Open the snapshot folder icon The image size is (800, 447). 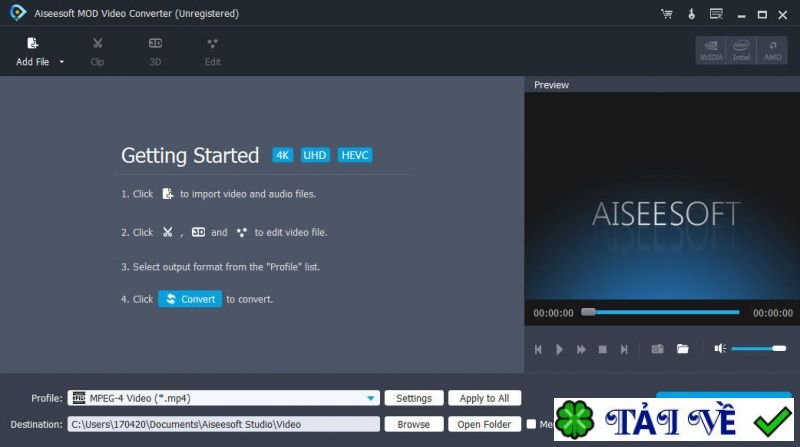click(683, 349)
